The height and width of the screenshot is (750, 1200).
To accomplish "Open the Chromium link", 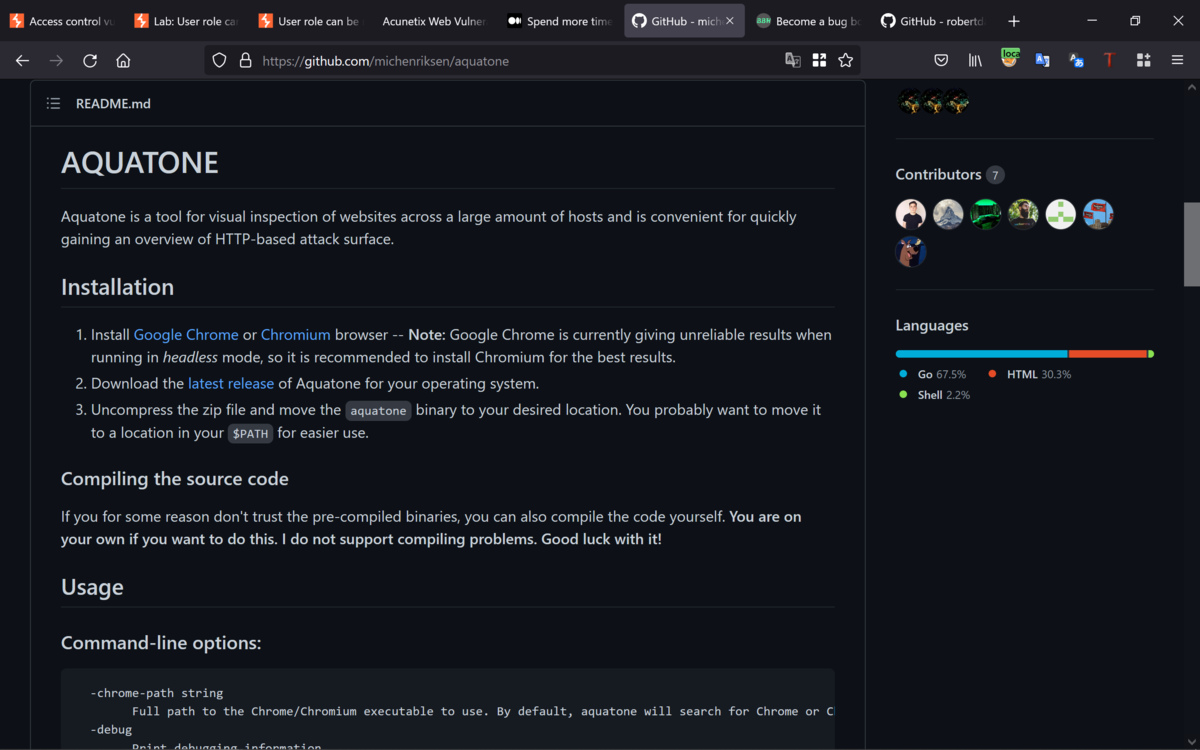I will [296, 335].
